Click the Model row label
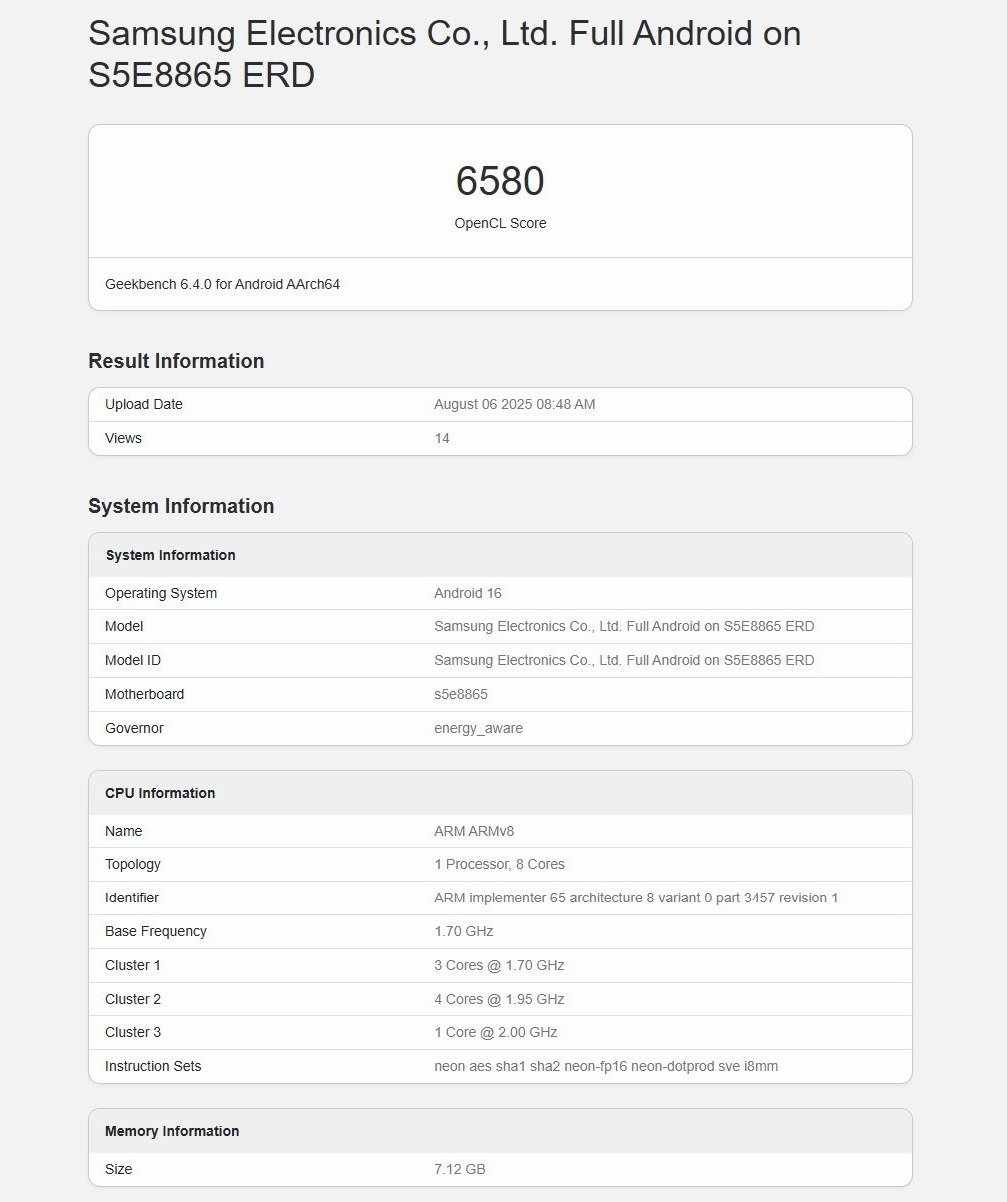Viewport: 1007px width, 1202px height. [x=124, y=626]
